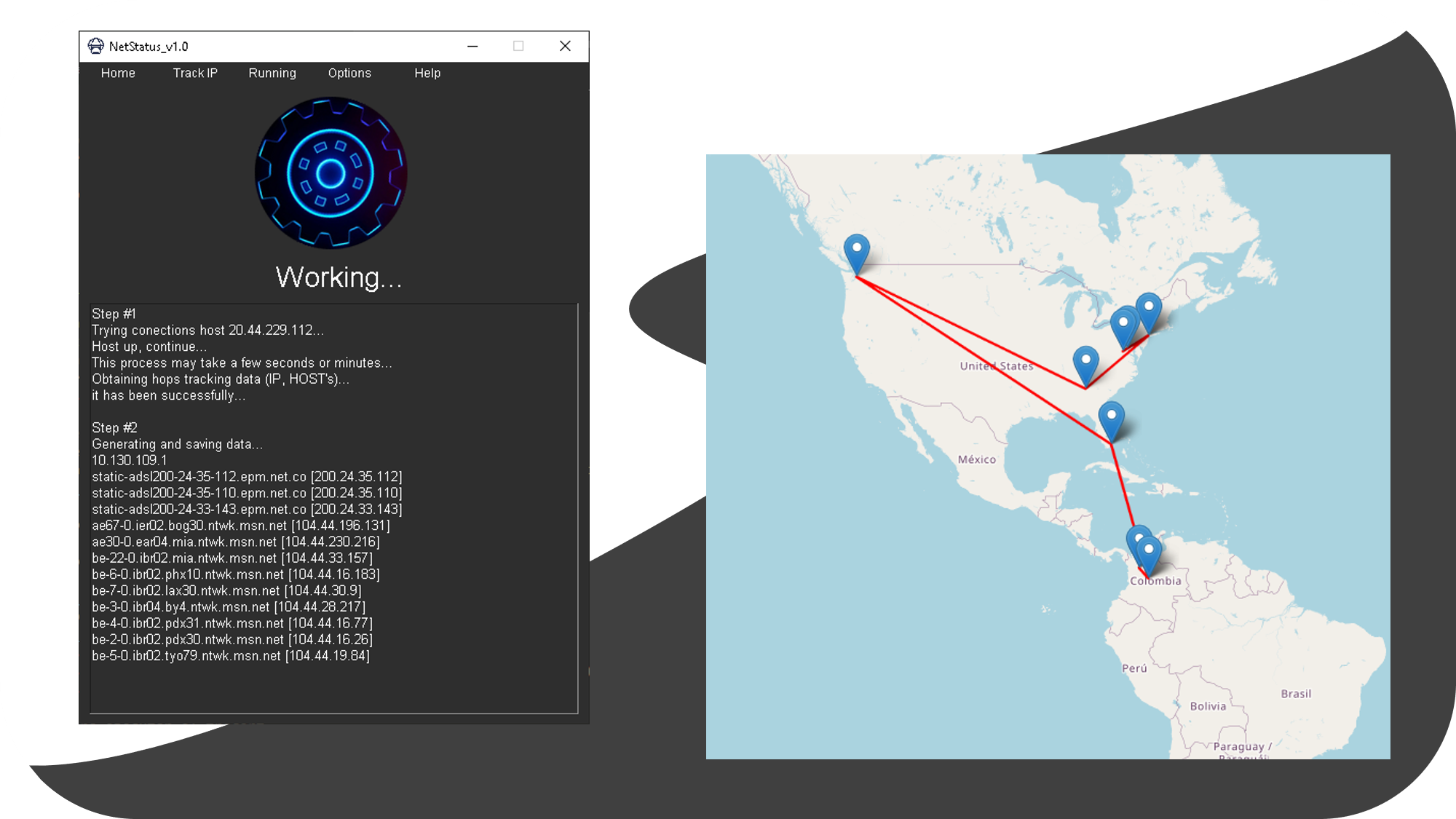Viewport: 1456px width, 819px height.
Task: Click the be-4-0.ibr02.pdx31 hop entry
Action: [x=232, y=623]
